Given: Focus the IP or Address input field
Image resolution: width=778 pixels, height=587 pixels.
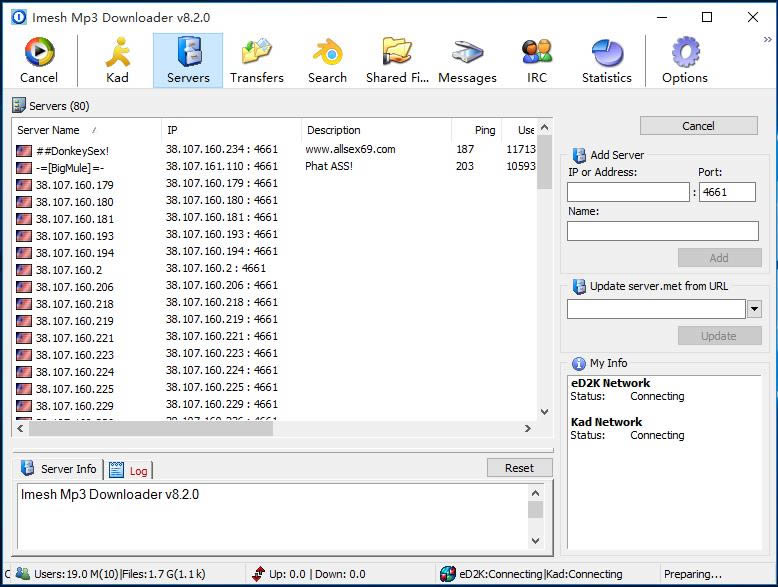Looking at the screenshot, I should pyautogui.click(x=628, y=192).
